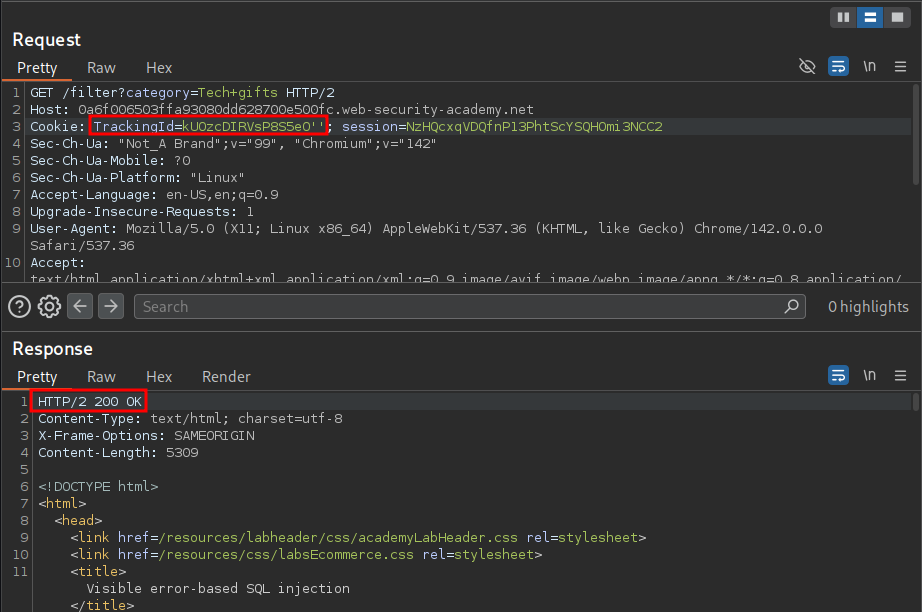Open the Request panel hamburger menu
The width and height of the screenshot is (922, 612).
[900, 67]
